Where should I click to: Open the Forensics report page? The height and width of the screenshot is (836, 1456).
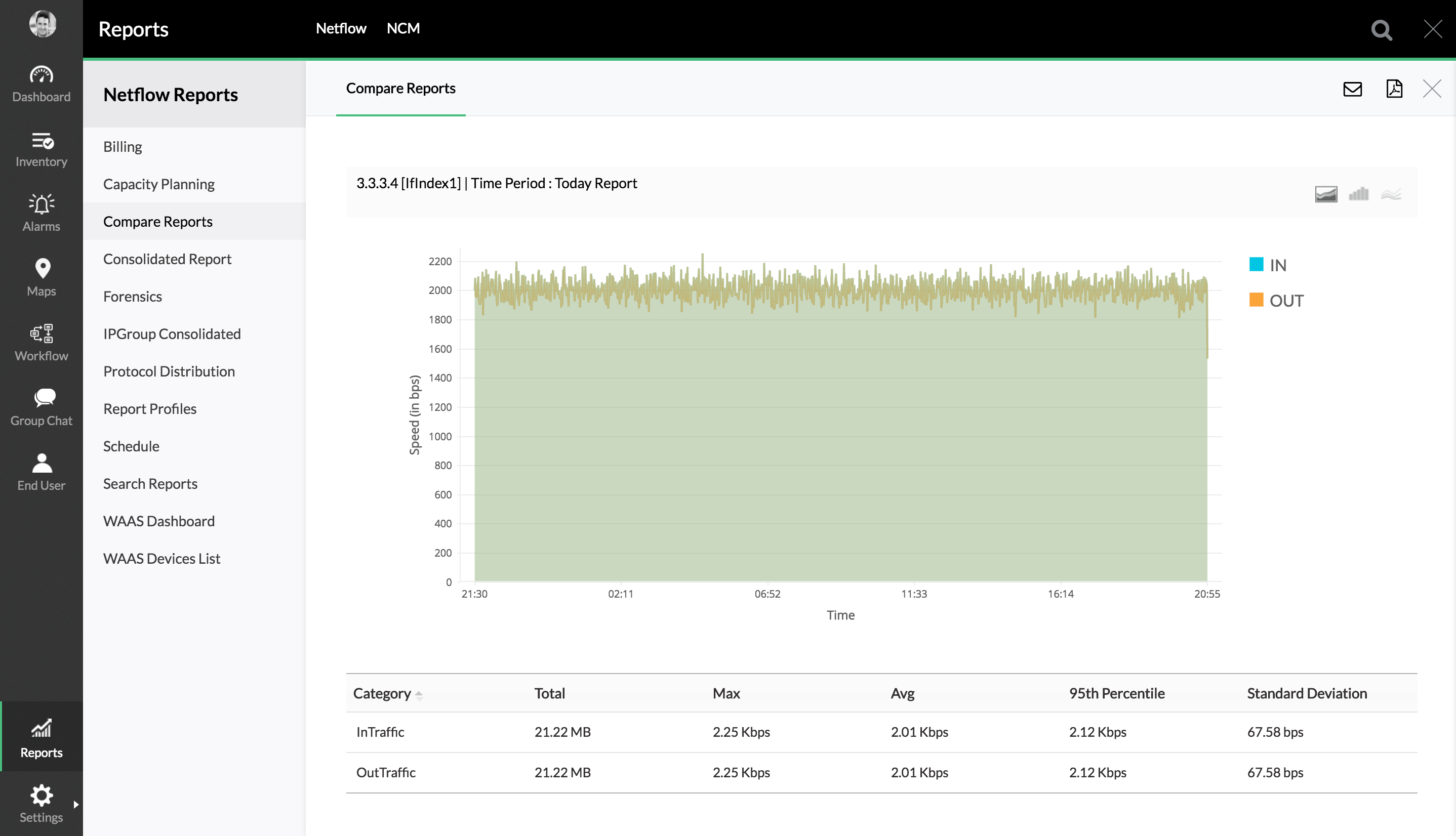point(133,296)
